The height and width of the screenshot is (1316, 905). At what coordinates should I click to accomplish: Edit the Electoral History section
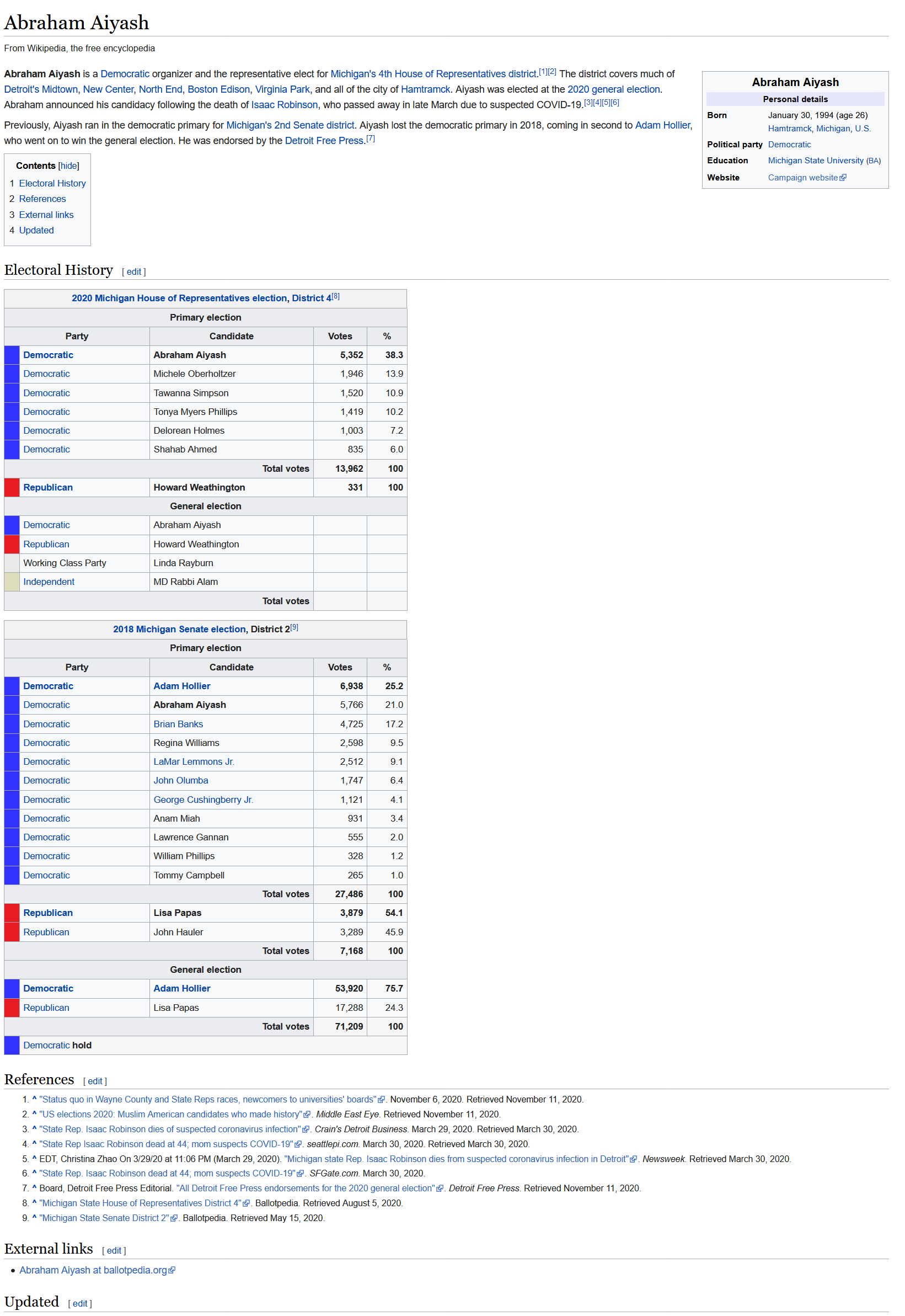pos(135,273)
